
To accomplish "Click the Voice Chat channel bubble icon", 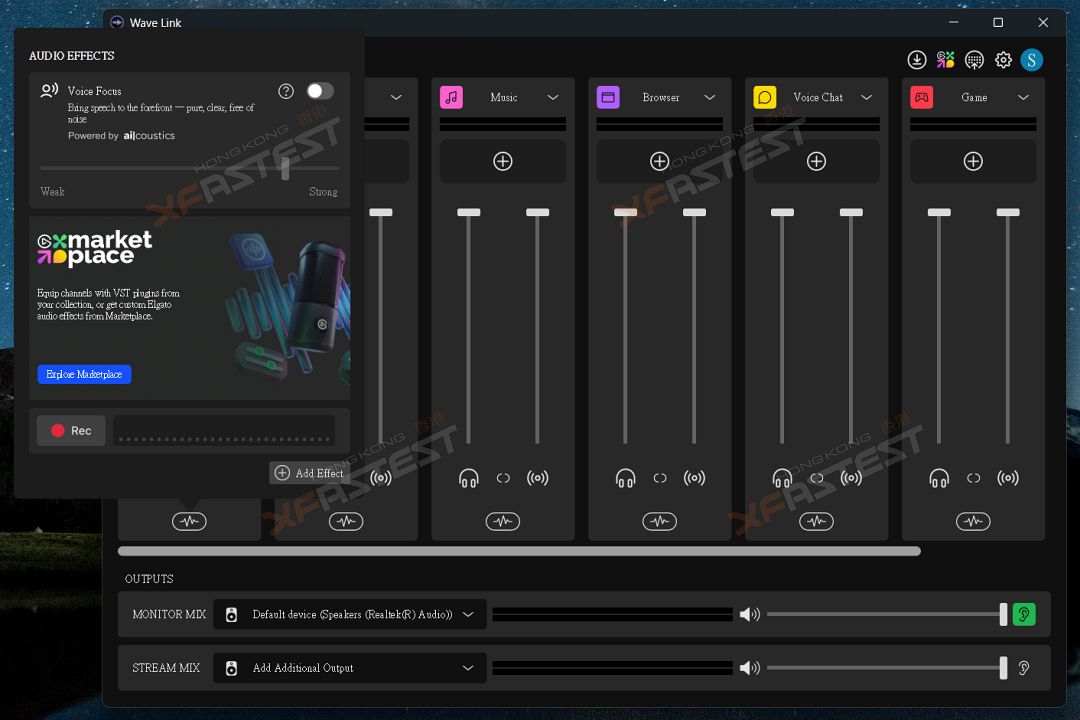I will pyautogui.click(x=765, y=97).
